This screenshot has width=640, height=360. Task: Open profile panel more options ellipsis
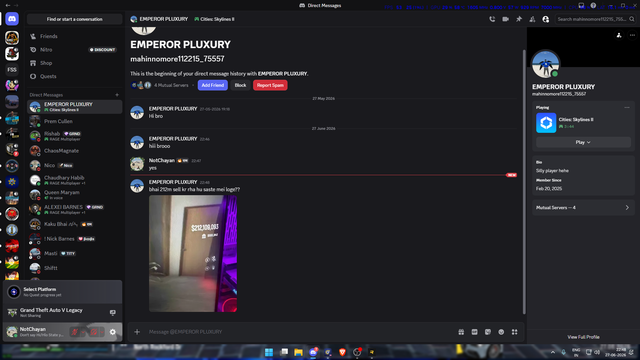tap(632, 36)
